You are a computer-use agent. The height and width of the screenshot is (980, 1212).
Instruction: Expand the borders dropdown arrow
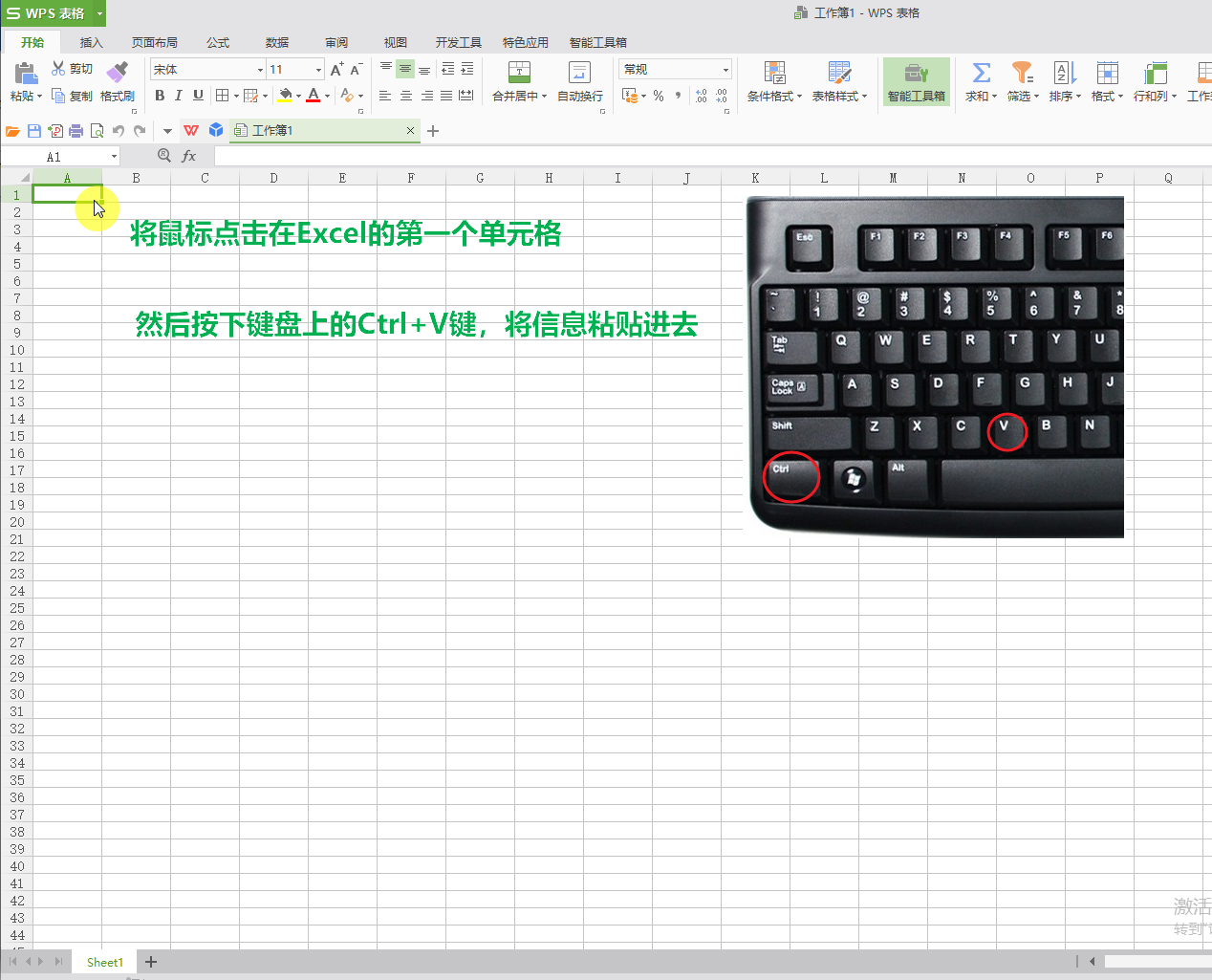click(236, 97)
